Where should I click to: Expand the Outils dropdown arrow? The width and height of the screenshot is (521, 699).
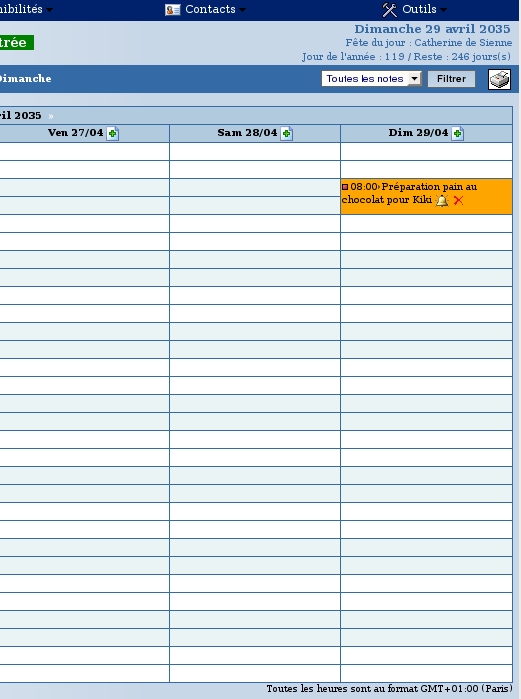pos(443,10)
